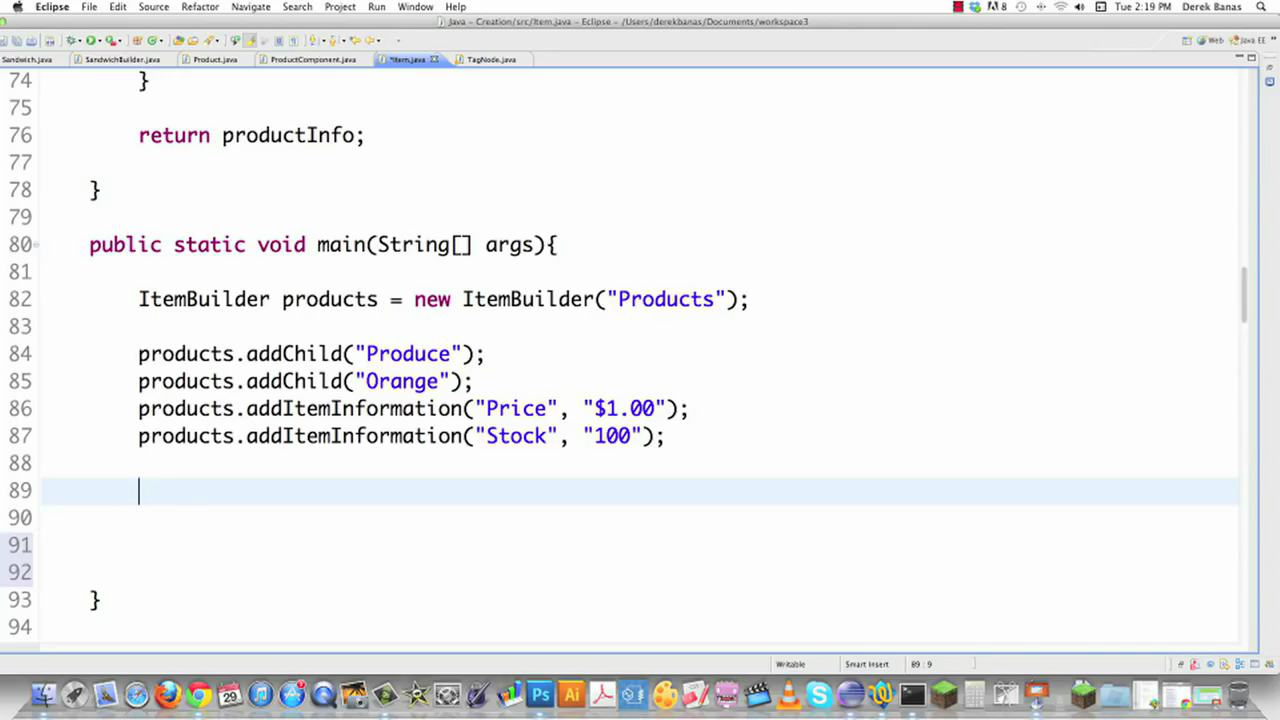Open Google Chrome from the Dock

(198, 694)
